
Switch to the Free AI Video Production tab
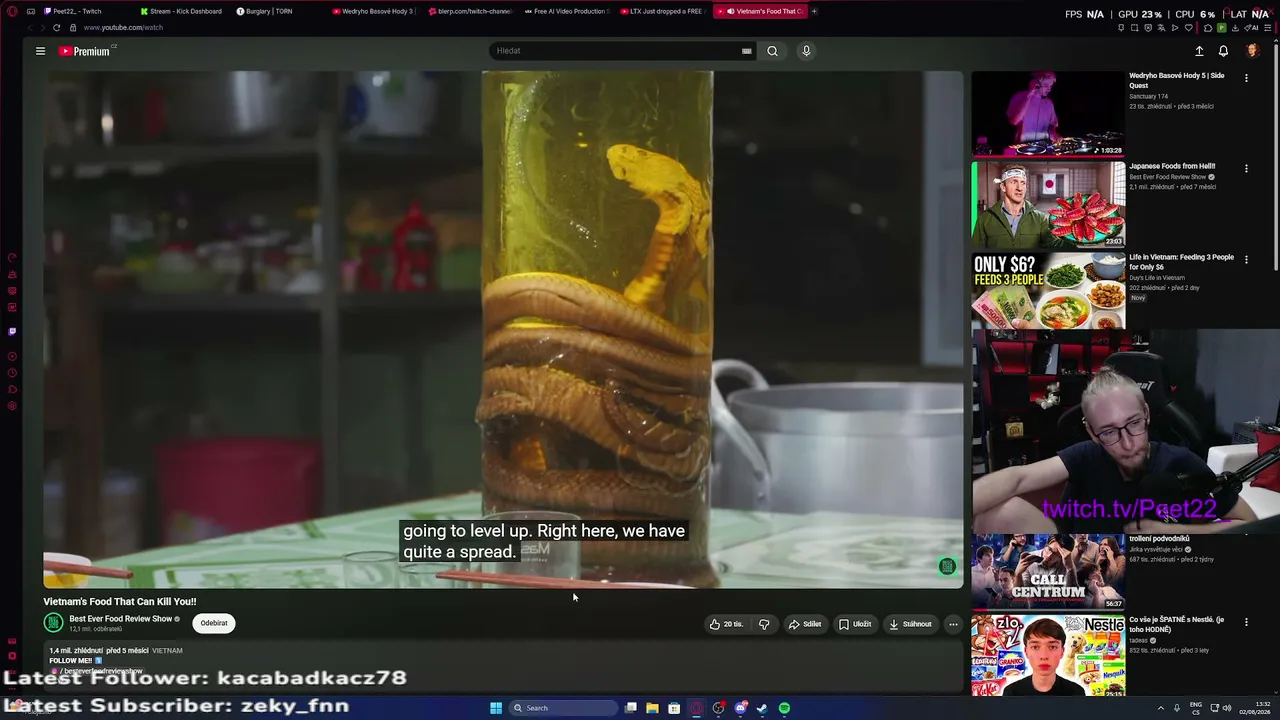point(566,11)
